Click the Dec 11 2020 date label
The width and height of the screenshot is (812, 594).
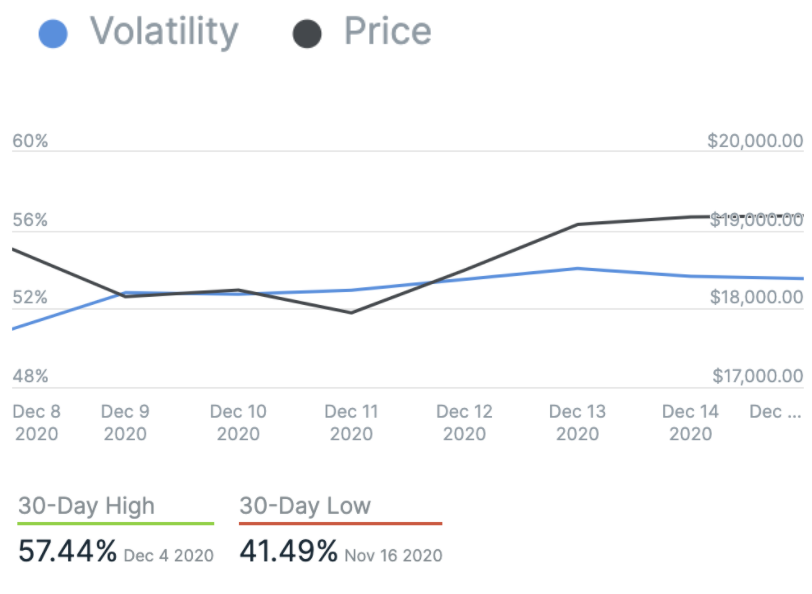point(351,422)
